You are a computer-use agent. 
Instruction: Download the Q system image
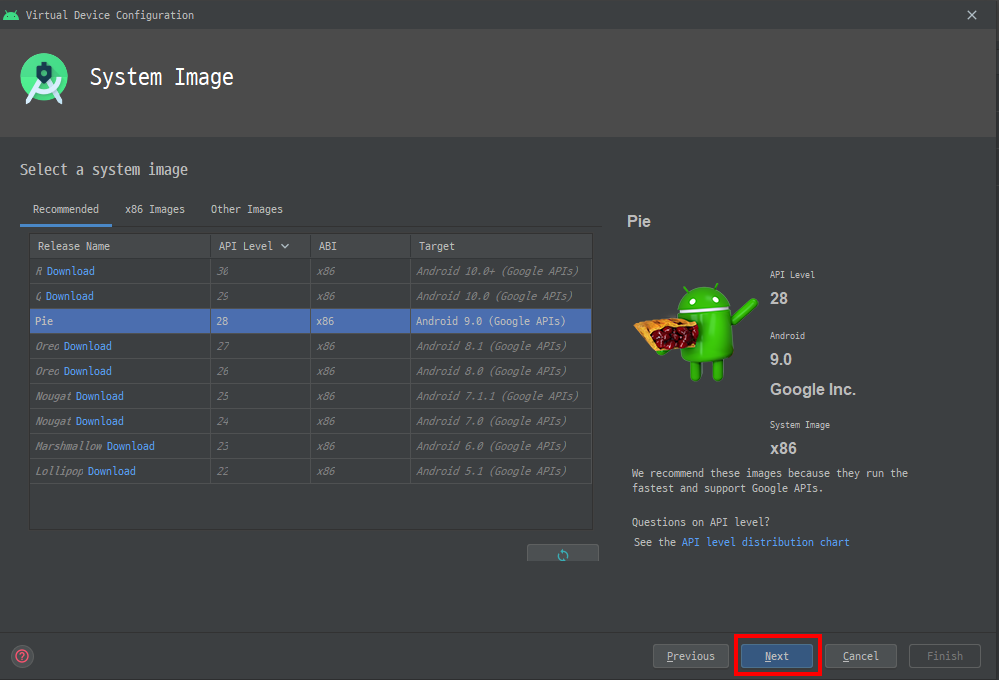[69, 296]
